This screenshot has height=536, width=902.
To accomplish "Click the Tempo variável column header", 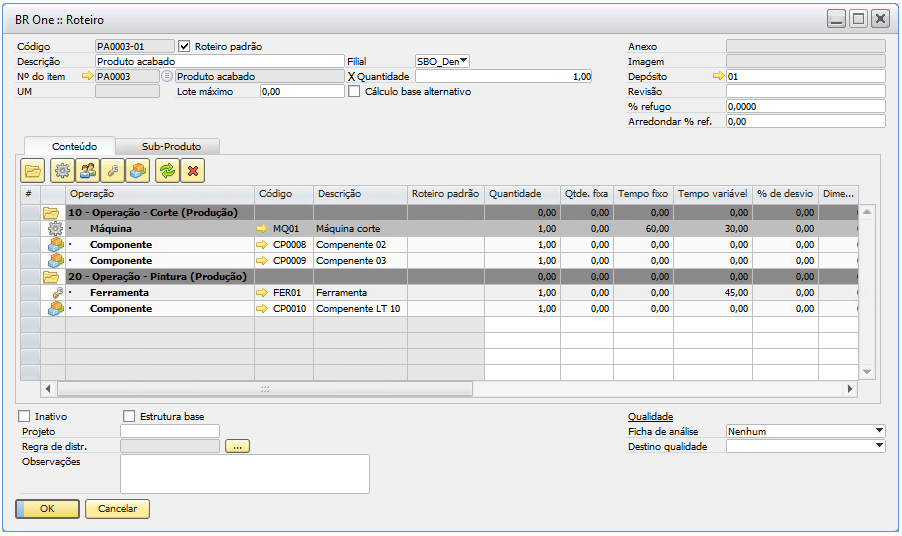I will (713, 194).
